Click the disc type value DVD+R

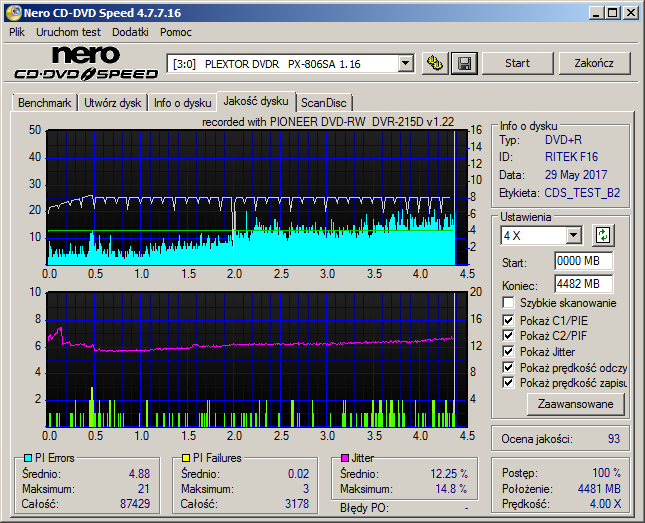click(x=563, y=140)
